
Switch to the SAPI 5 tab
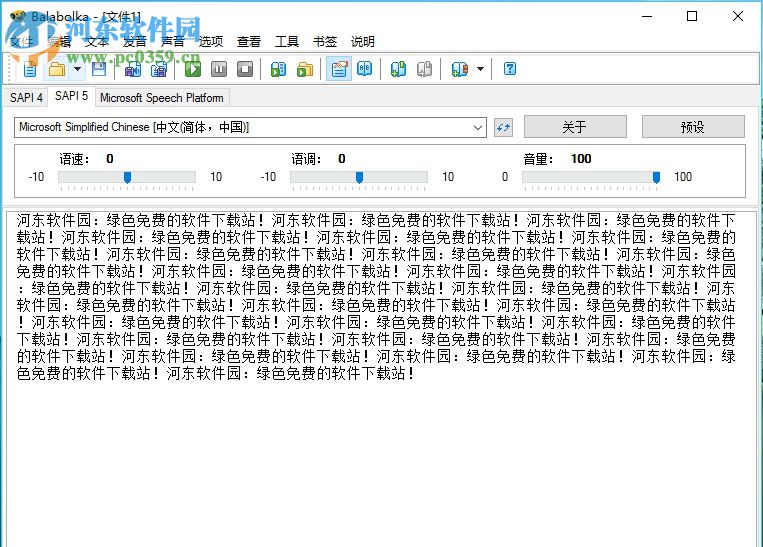point(72,96)
